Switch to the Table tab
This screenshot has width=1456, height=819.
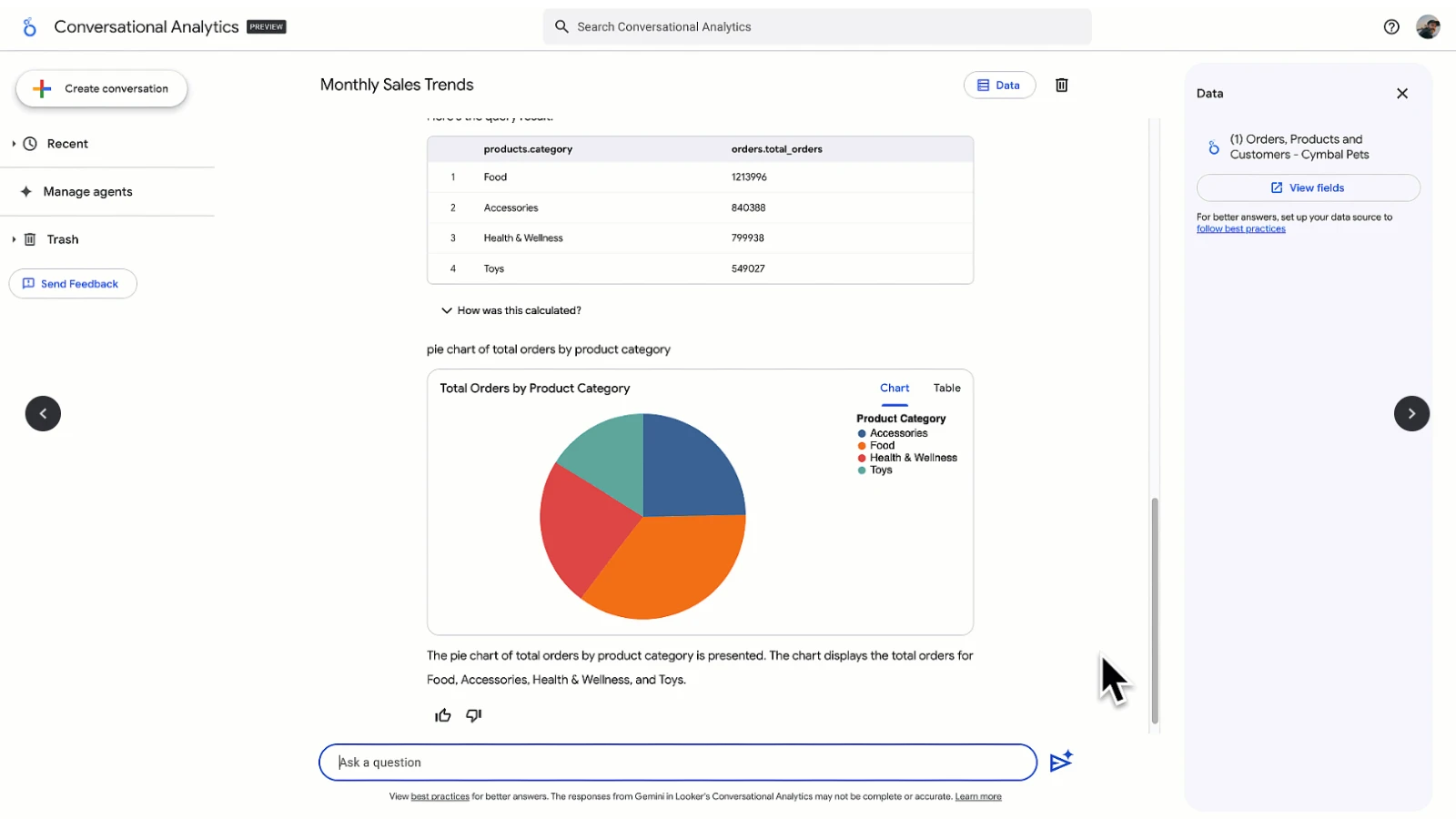coord(947,388)
